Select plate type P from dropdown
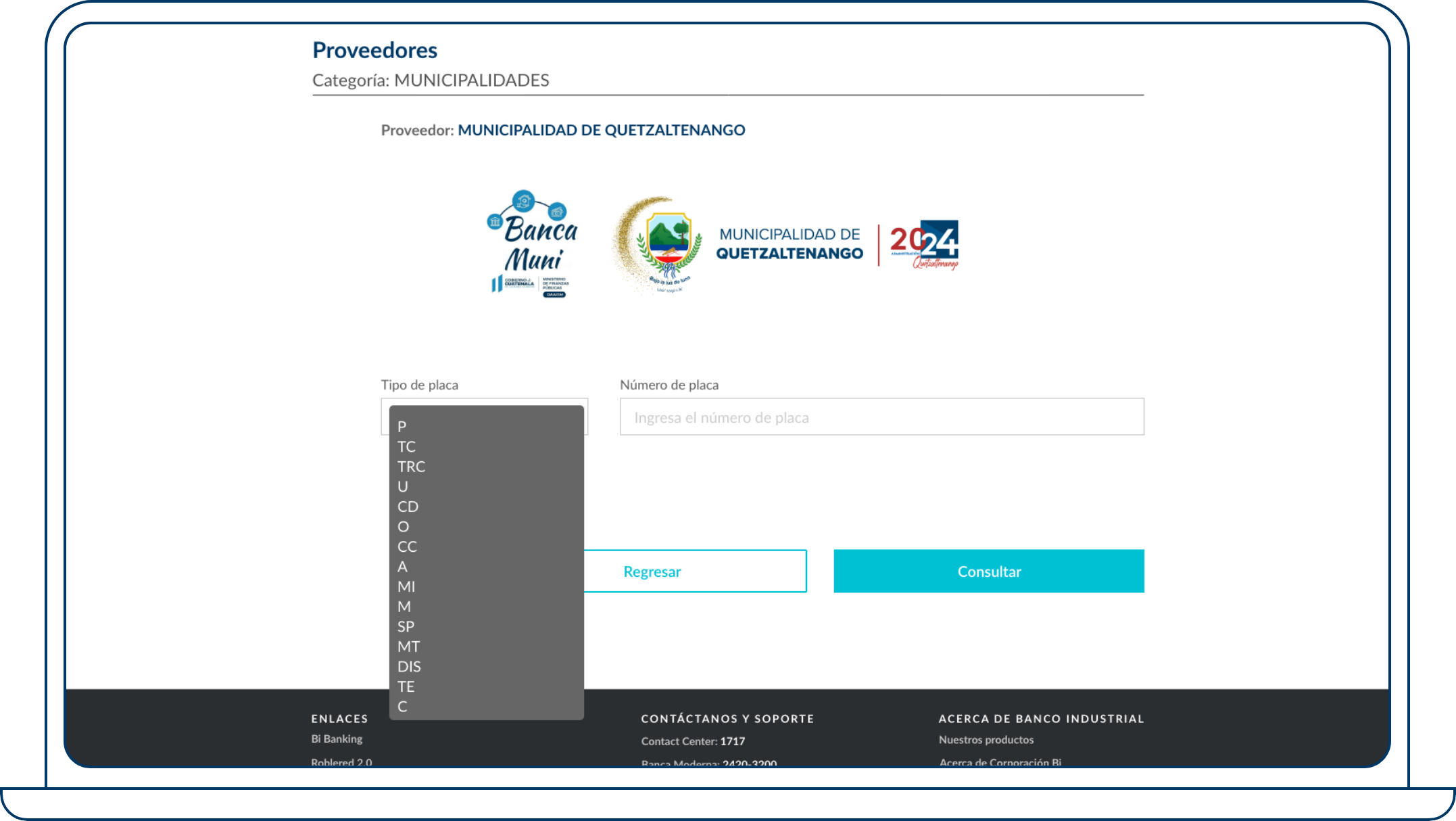 tap(486, 427)
